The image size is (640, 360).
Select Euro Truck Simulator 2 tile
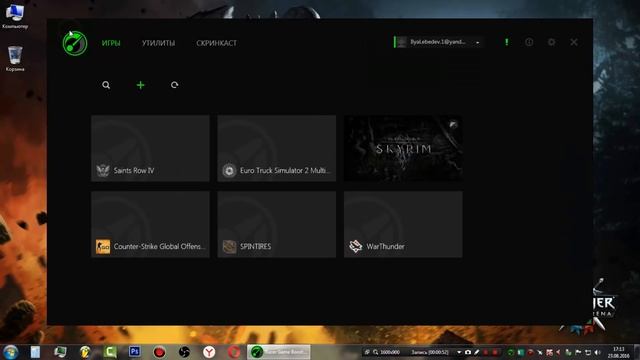277,148
